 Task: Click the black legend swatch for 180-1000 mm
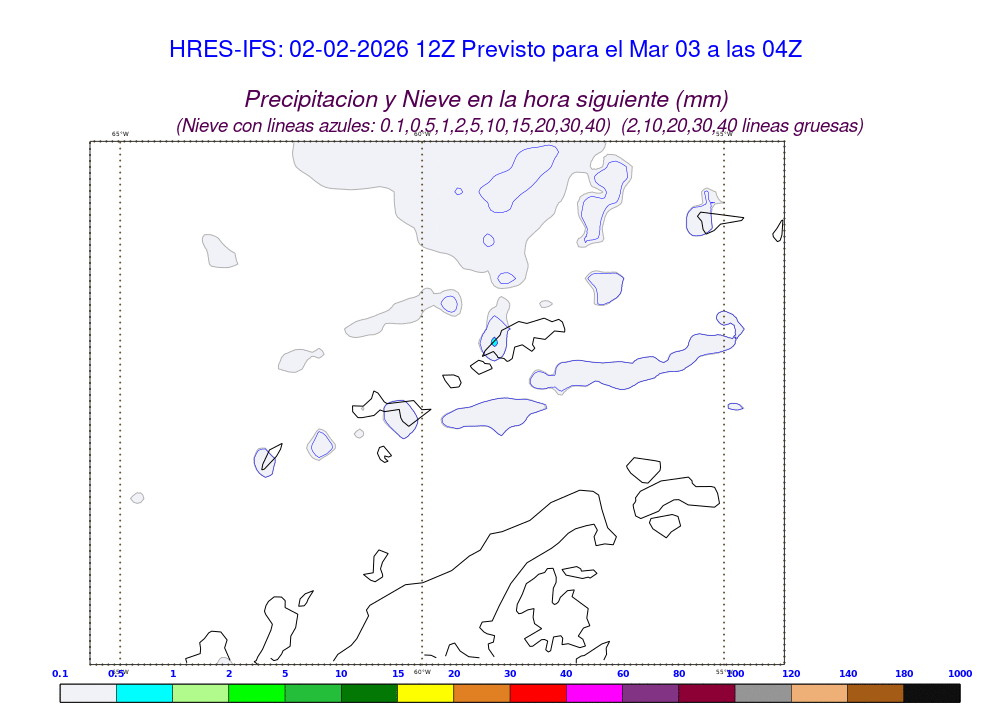click(x=932, y=693)
